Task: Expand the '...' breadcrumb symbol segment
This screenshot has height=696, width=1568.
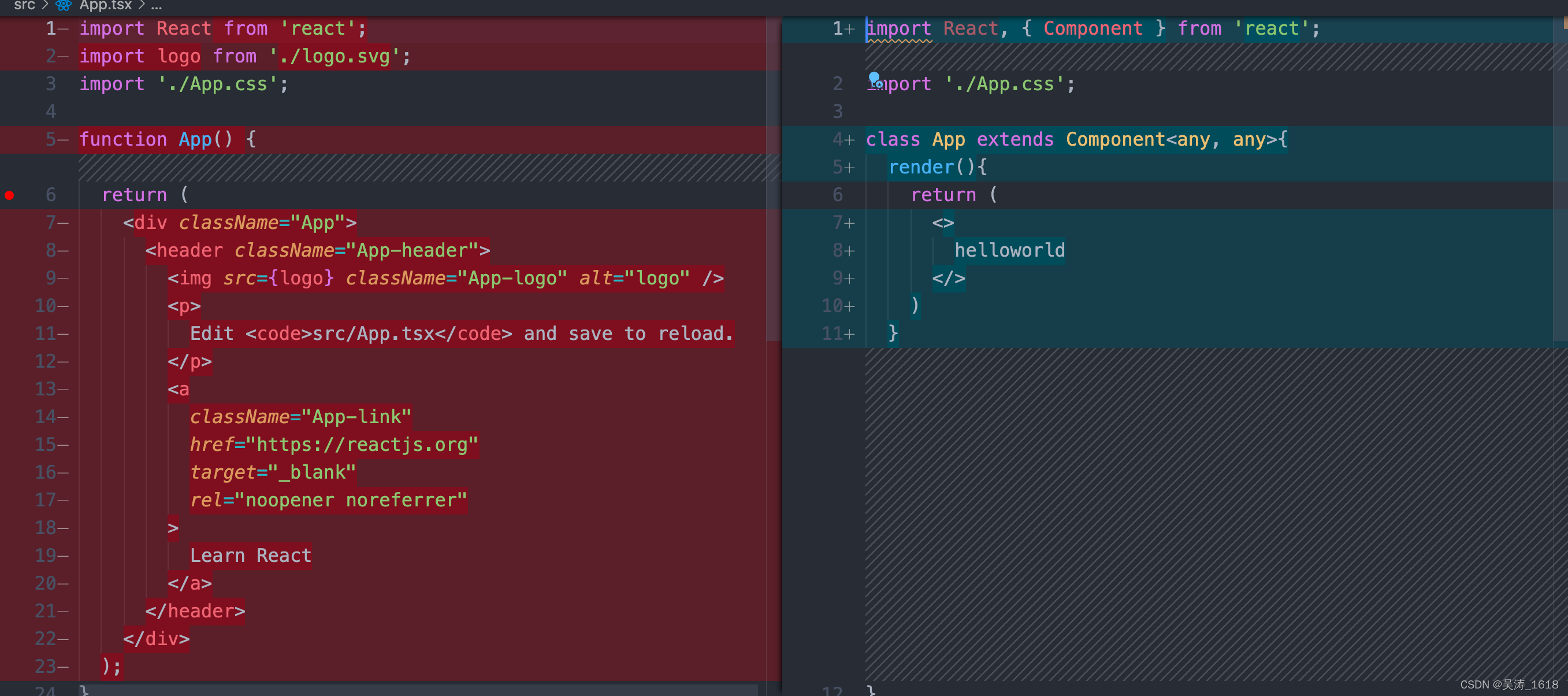Action: point(157,6)
